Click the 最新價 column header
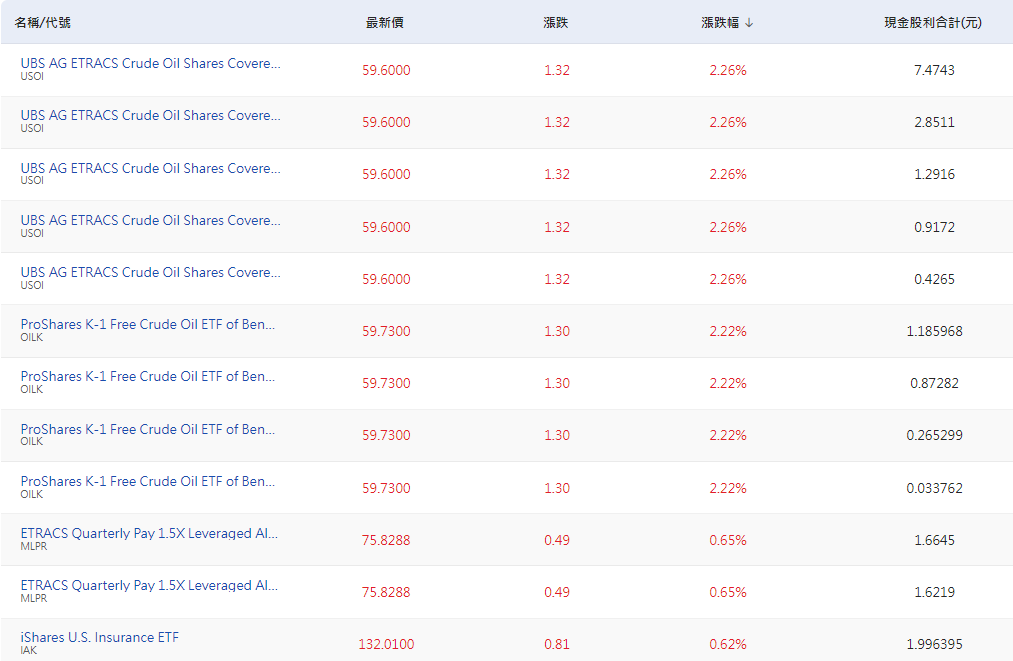 385,23
